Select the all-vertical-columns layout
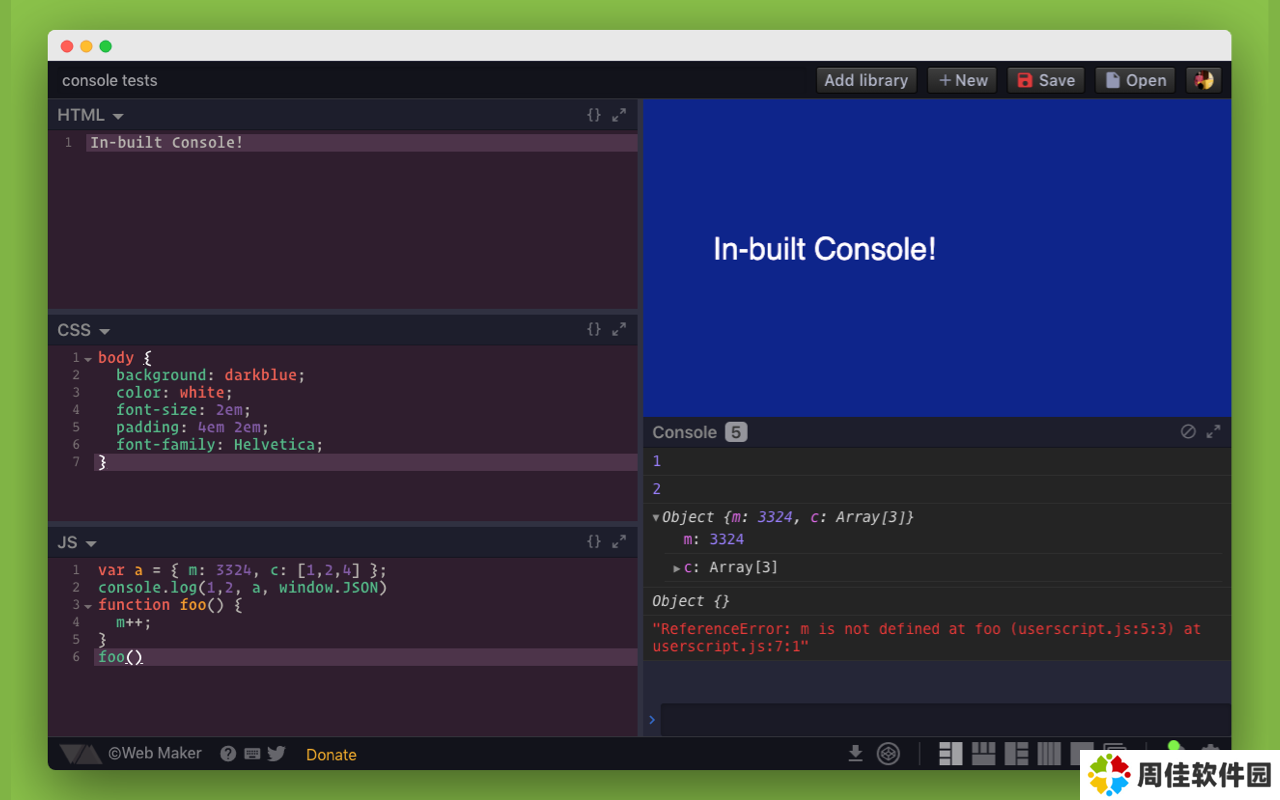 click(1049, 753)
